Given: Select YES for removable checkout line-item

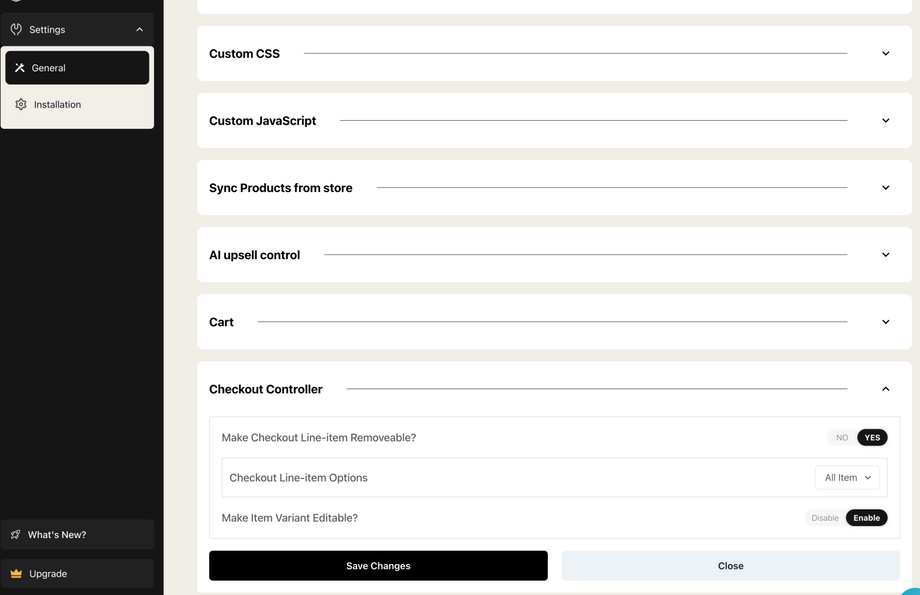Looking at the screenshot, I should click(872, 438).
